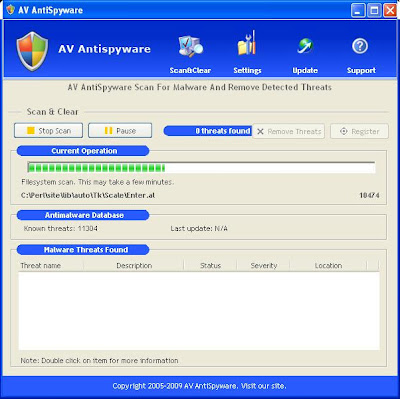Click the Scan&Clear label
Viewport: 400px width, 399px height.
190,70
